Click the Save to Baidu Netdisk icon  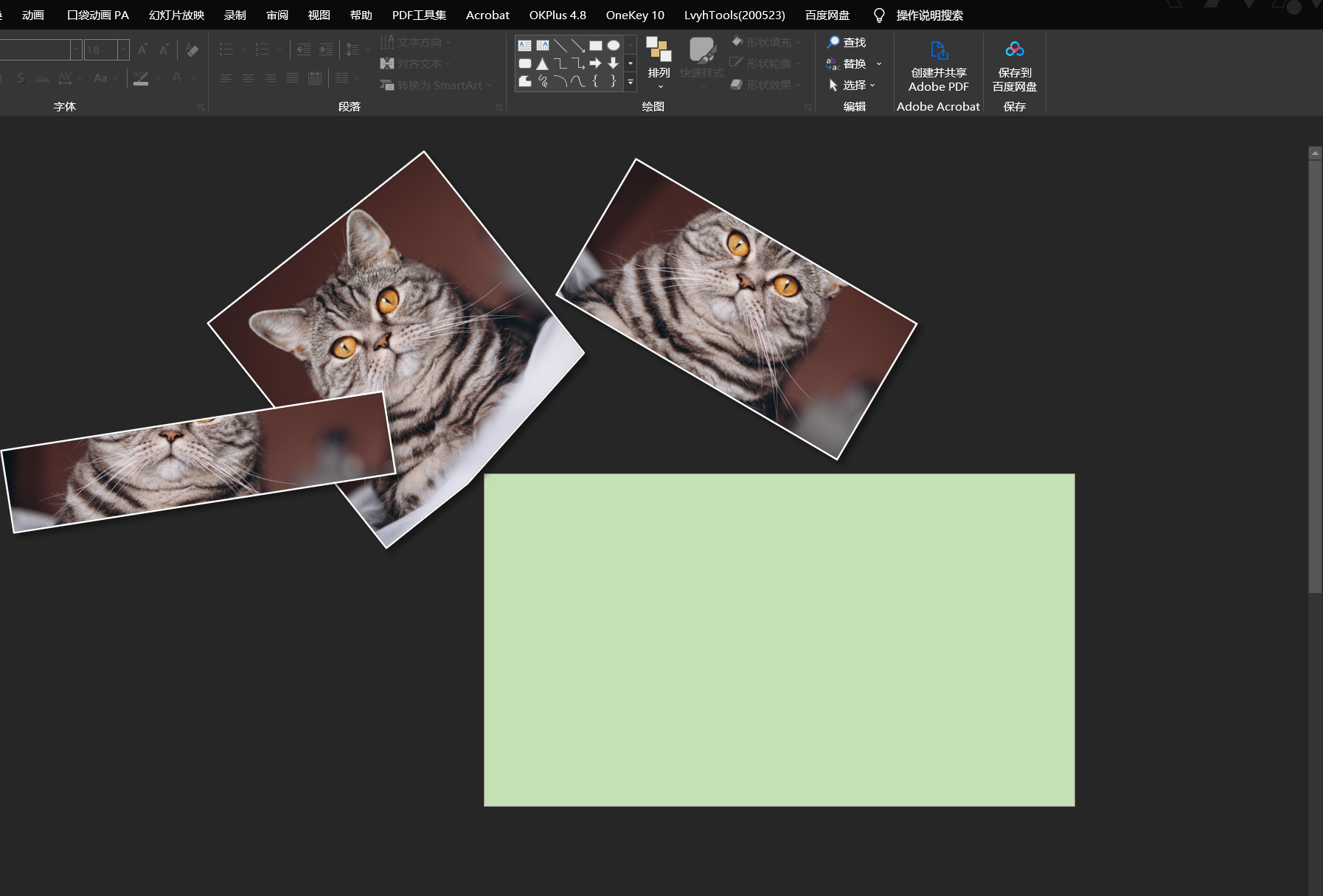pyautogui.click(x=1015, y=49)
